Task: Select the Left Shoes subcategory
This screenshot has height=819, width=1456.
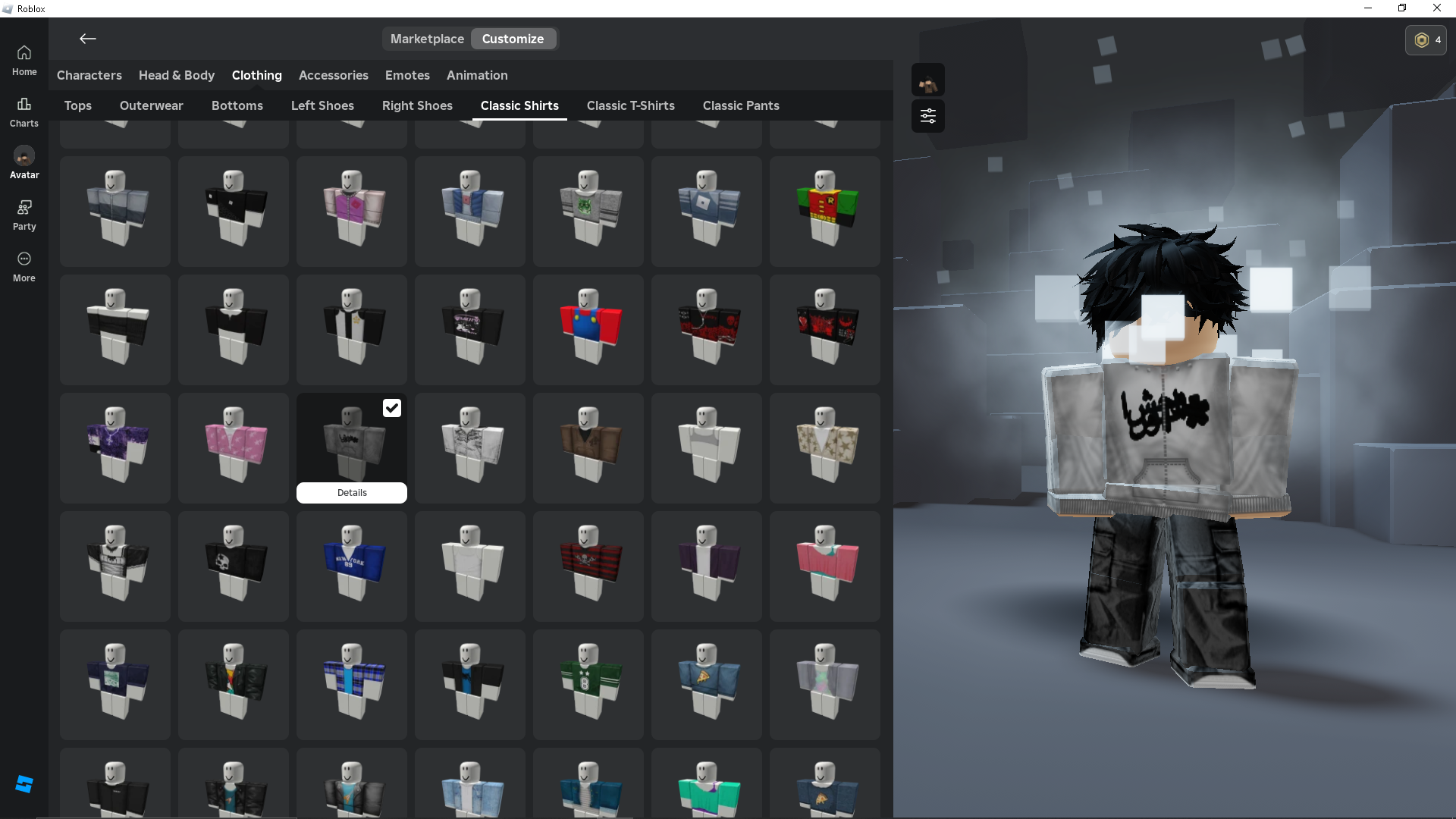Action: tap(322, 105)
